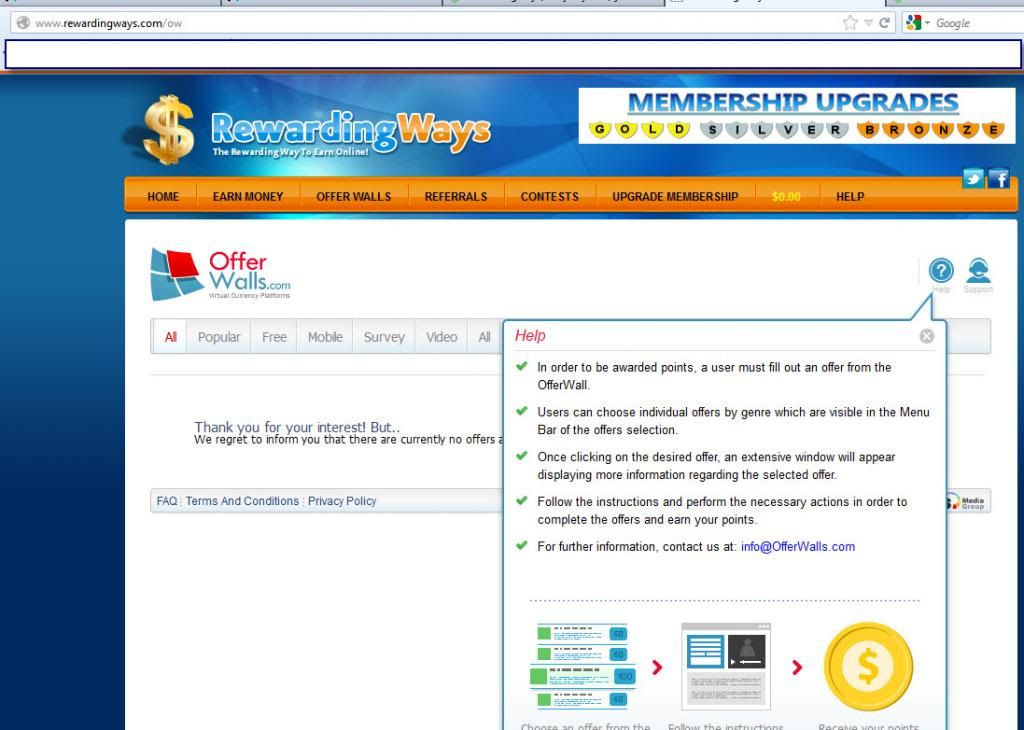
Task: Open the FAQ link
Action: pyautogui.click(x=167, y=501)
